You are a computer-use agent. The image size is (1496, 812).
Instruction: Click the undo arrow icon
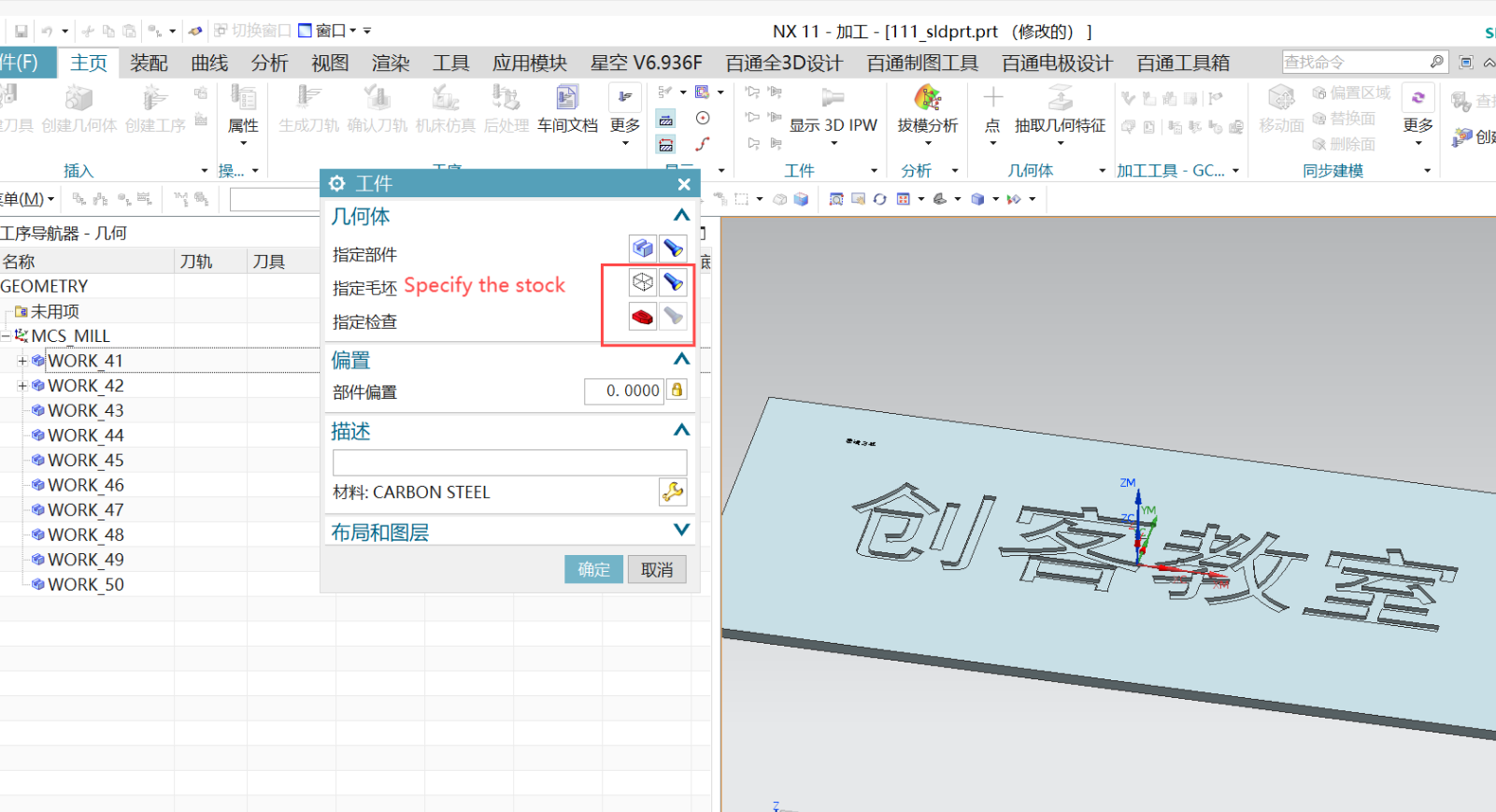47,31
